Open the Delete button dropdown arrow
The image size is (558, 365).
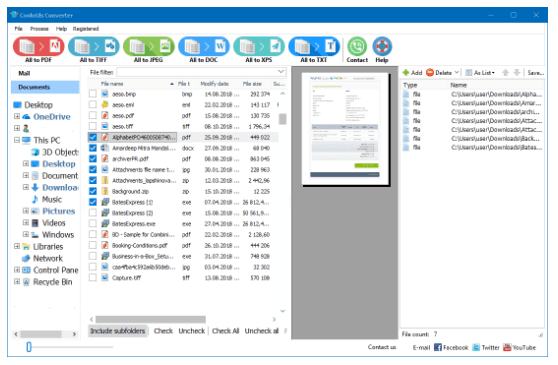tap(457, 73)
